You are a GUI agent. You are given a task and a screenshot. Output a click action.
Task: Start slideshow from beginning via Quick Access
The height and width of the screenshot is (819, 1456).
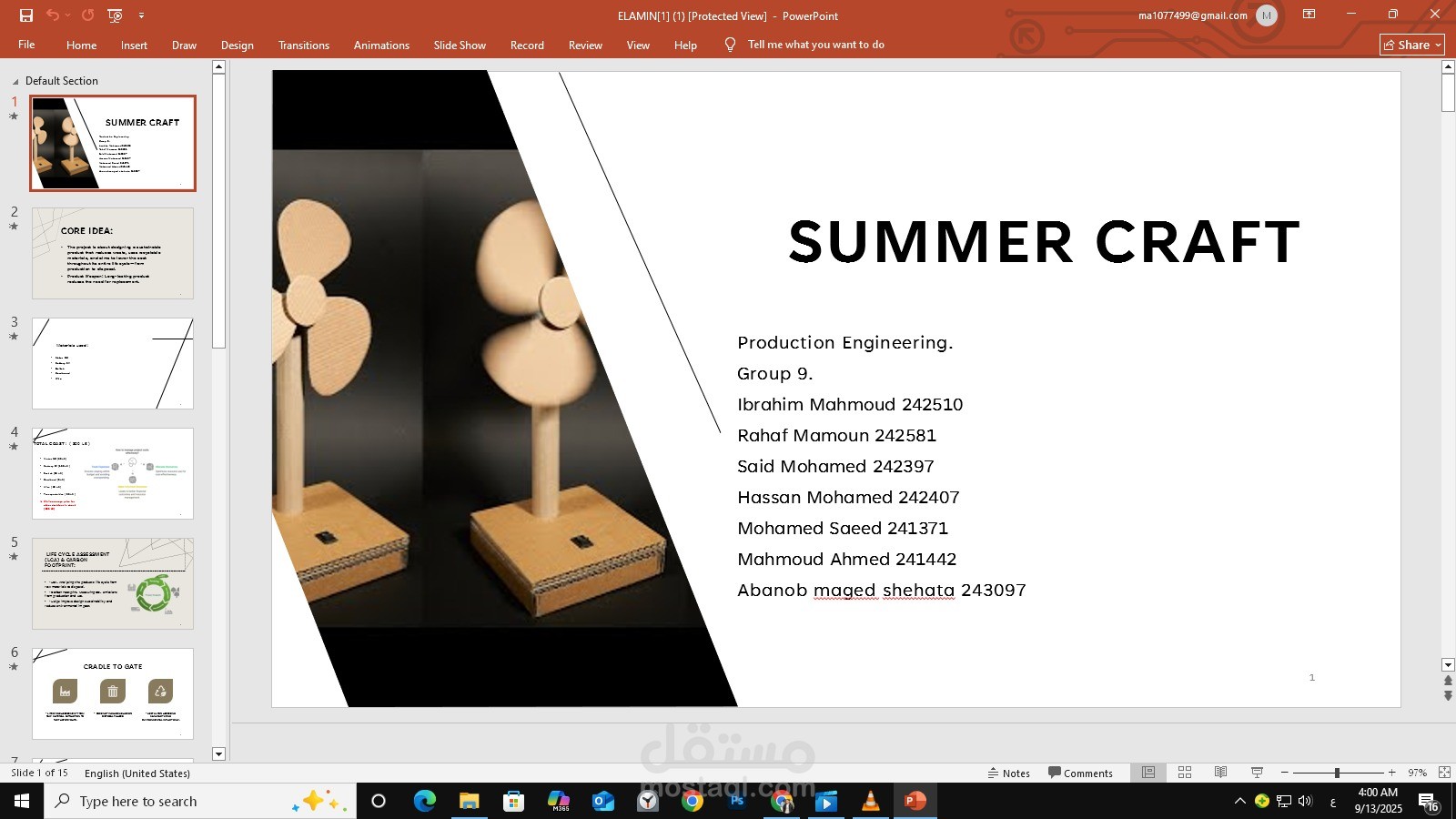[115, 15]
